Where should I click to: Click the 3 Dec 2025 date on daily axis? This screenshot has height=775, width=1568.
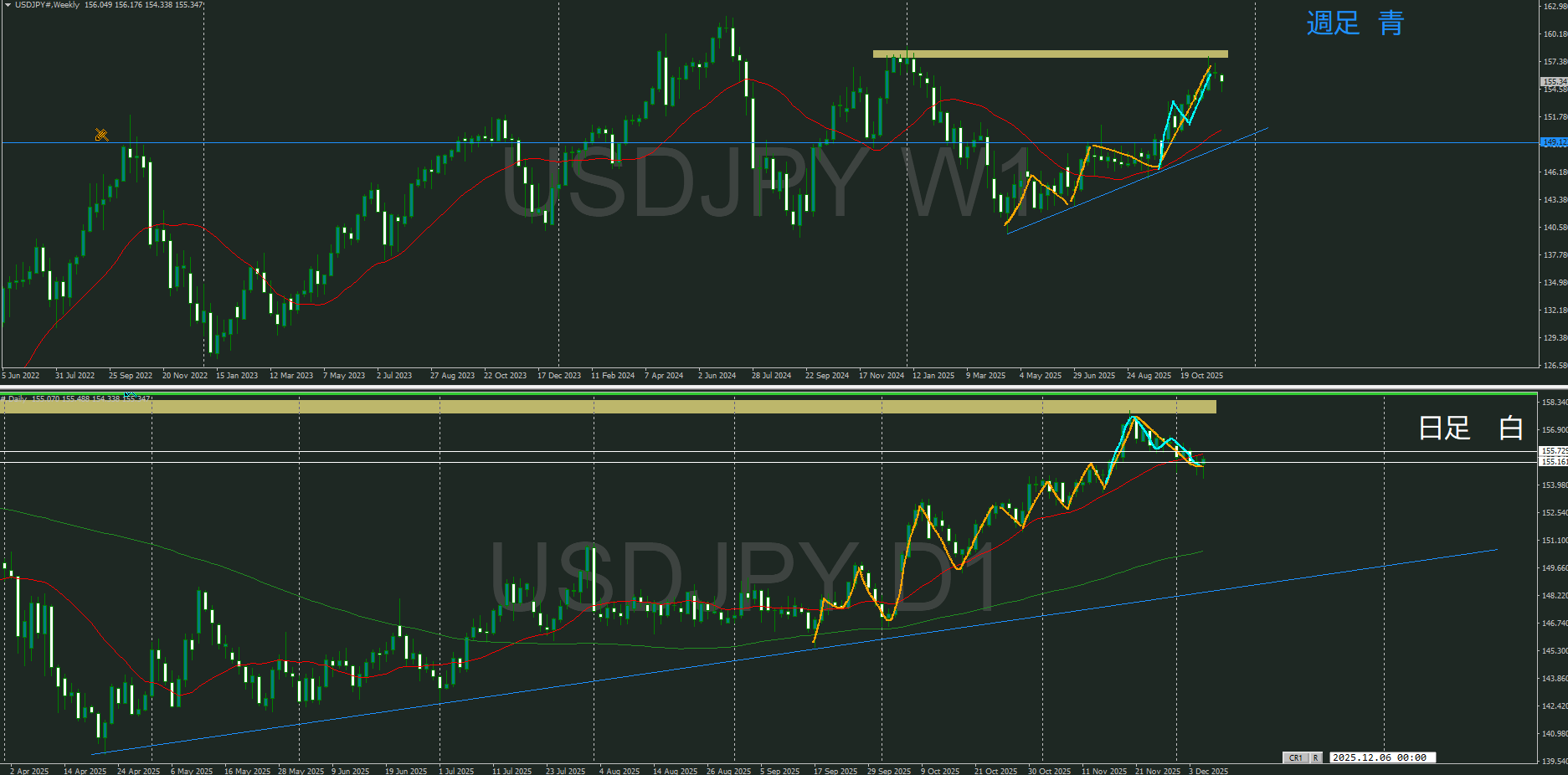click(1208, 771)
